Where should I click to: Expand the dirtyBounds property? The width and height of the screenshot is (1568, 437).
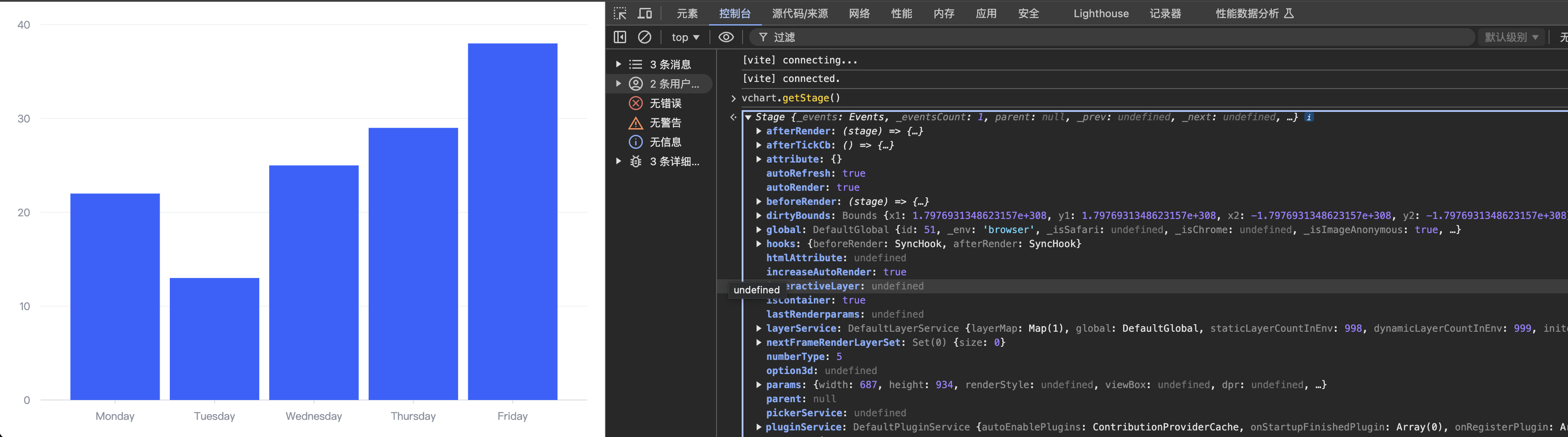pos(758,215)
